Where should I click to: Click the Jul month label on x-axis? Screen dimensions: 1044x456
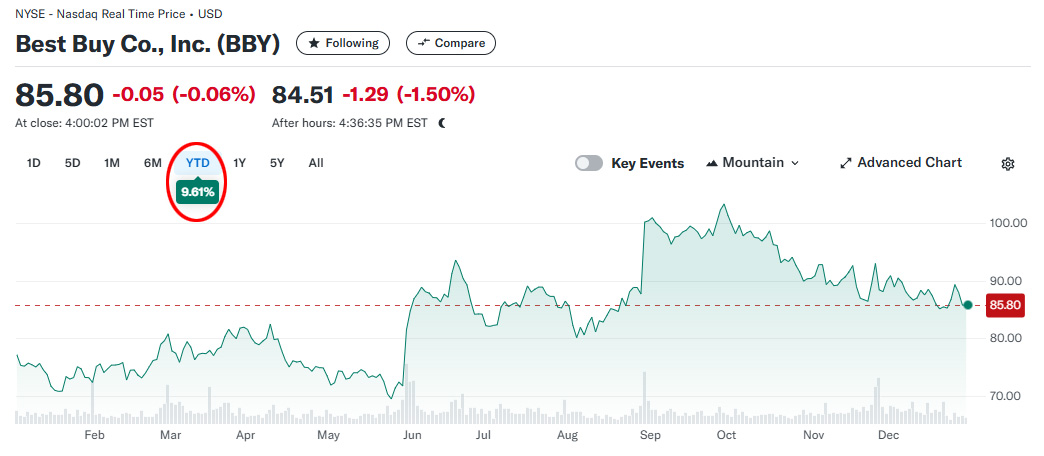tap(483, 435)
